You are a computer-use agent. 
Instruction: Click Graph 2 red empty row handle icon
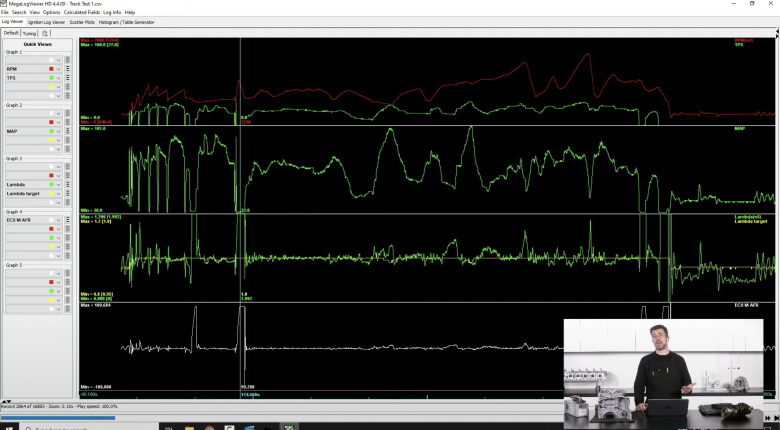coord(67,122)
